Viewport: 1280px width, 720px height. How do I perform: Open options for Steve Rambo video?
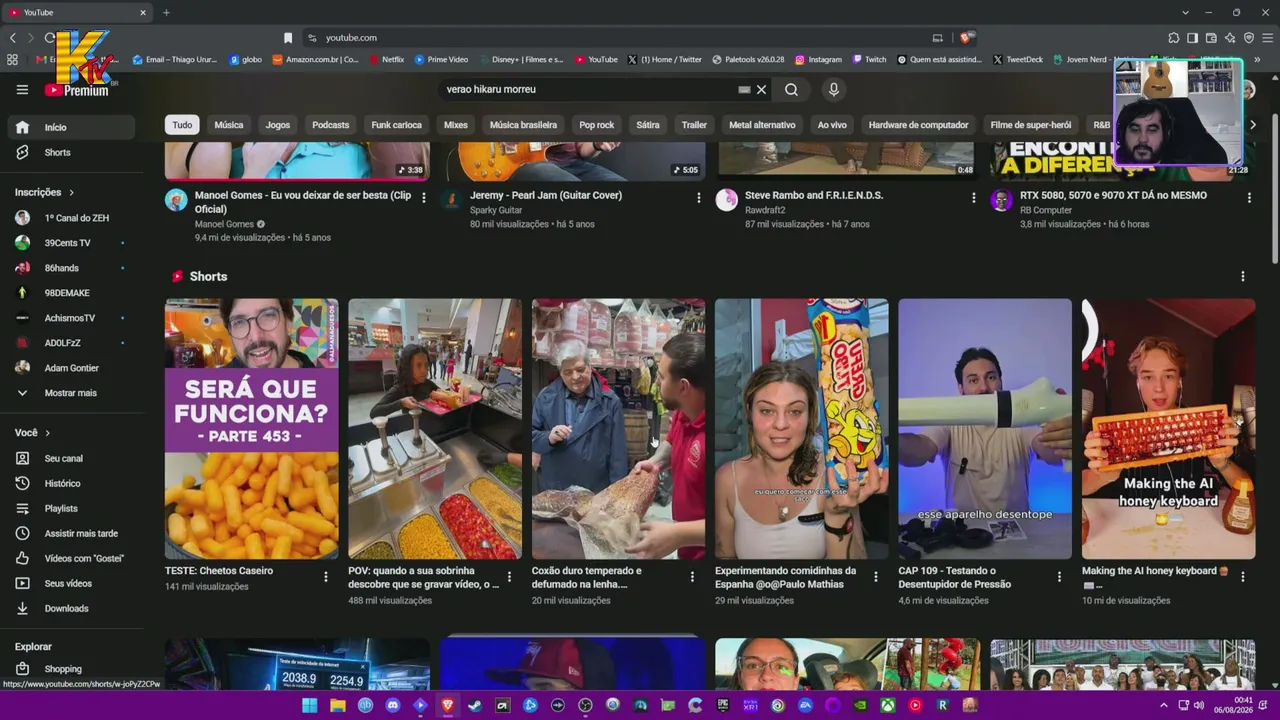point(974,198)
